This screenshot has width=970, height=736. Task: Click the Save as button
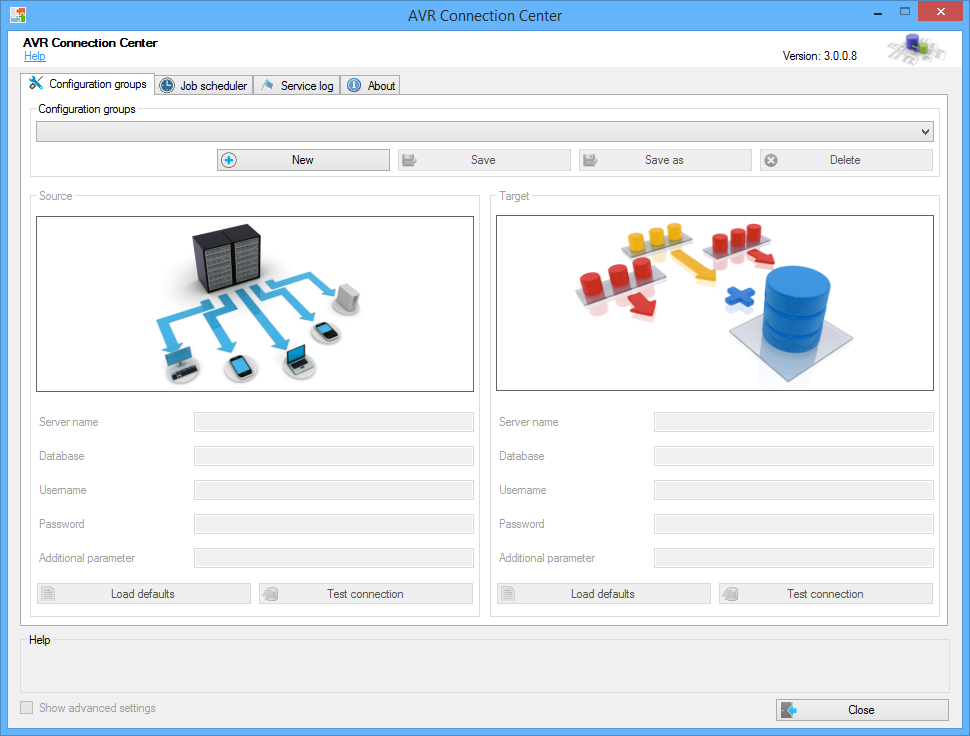click(665, 160)
